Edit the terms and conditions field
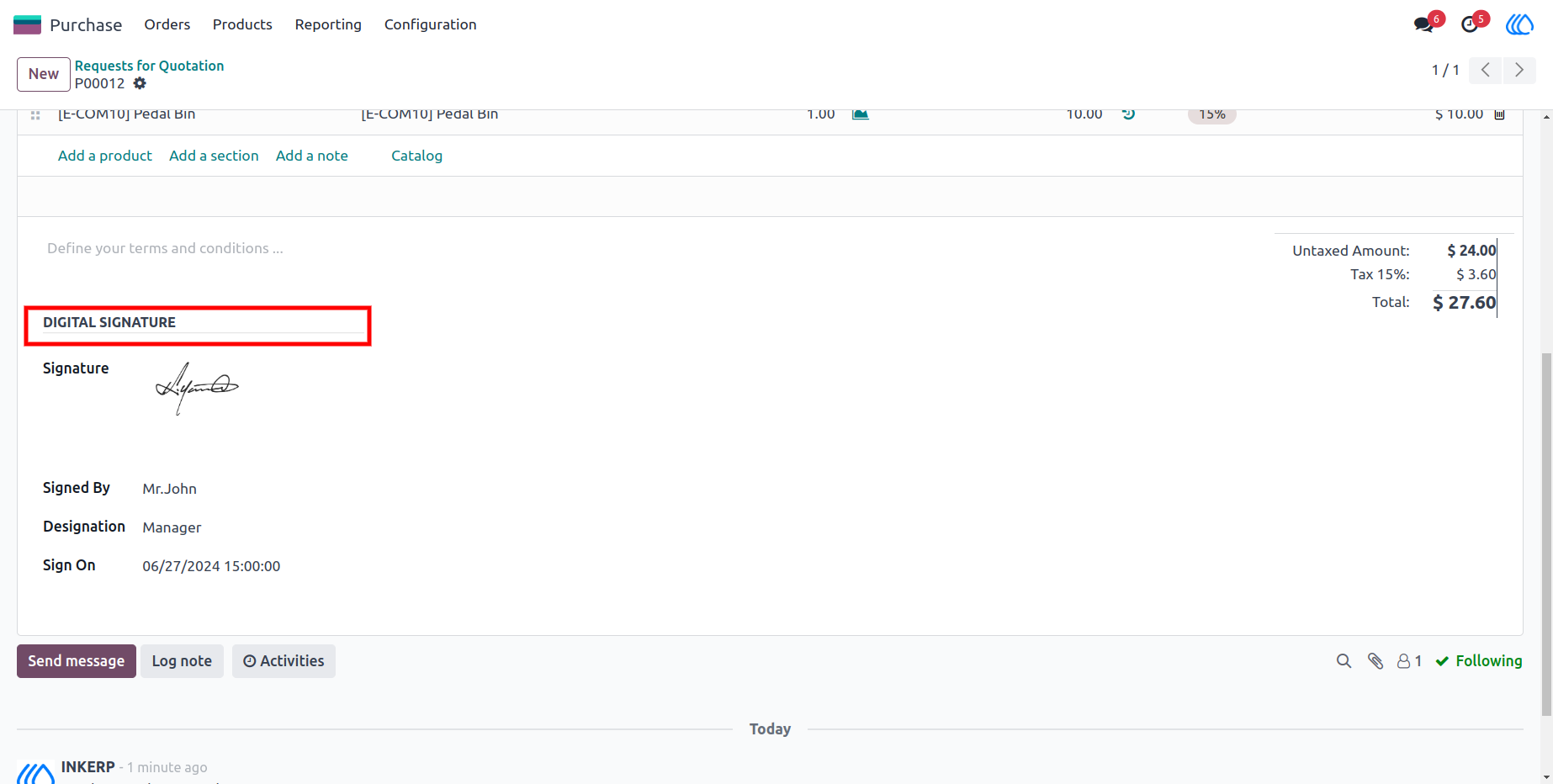 (x=165, y=248)
